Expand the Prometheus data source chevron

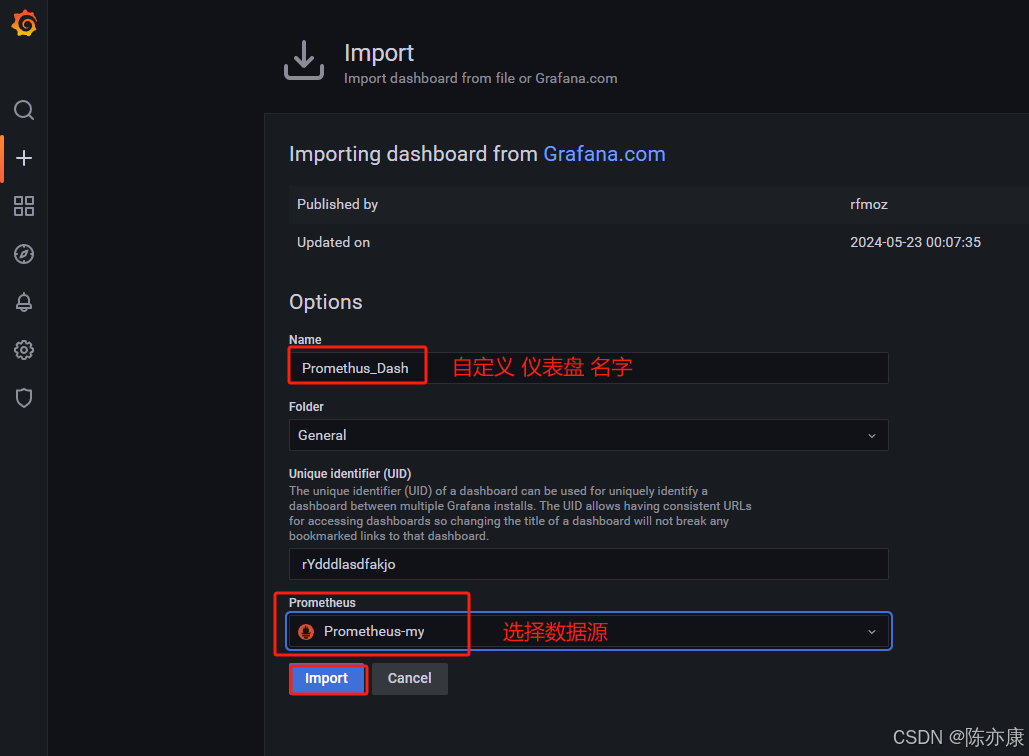[872, 632]
